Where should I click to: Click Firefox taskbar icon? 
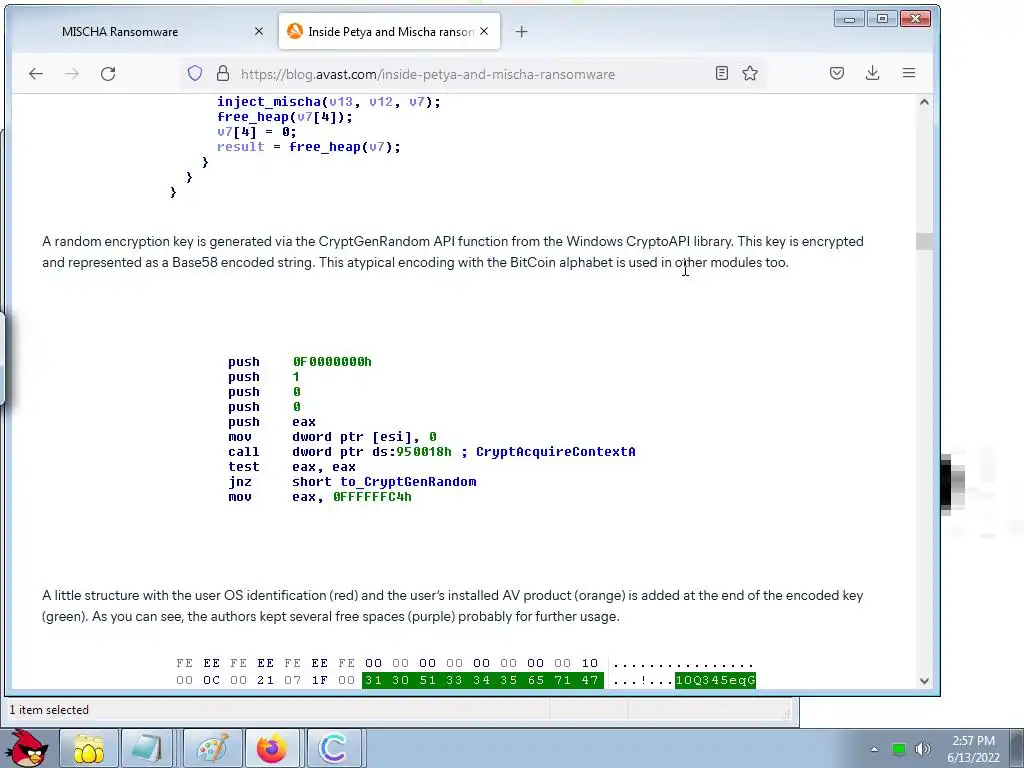click(271, 748)
